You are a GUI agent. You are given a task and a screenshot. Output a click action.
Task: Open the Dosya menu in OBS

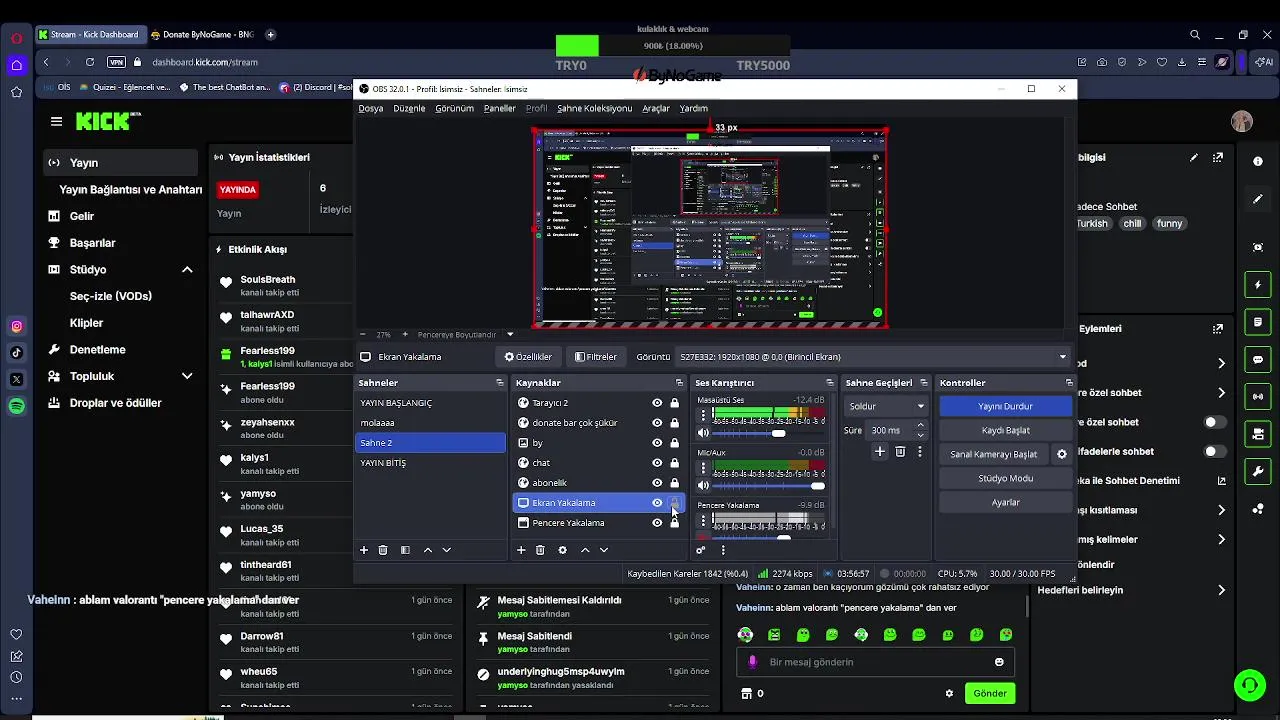370,108
